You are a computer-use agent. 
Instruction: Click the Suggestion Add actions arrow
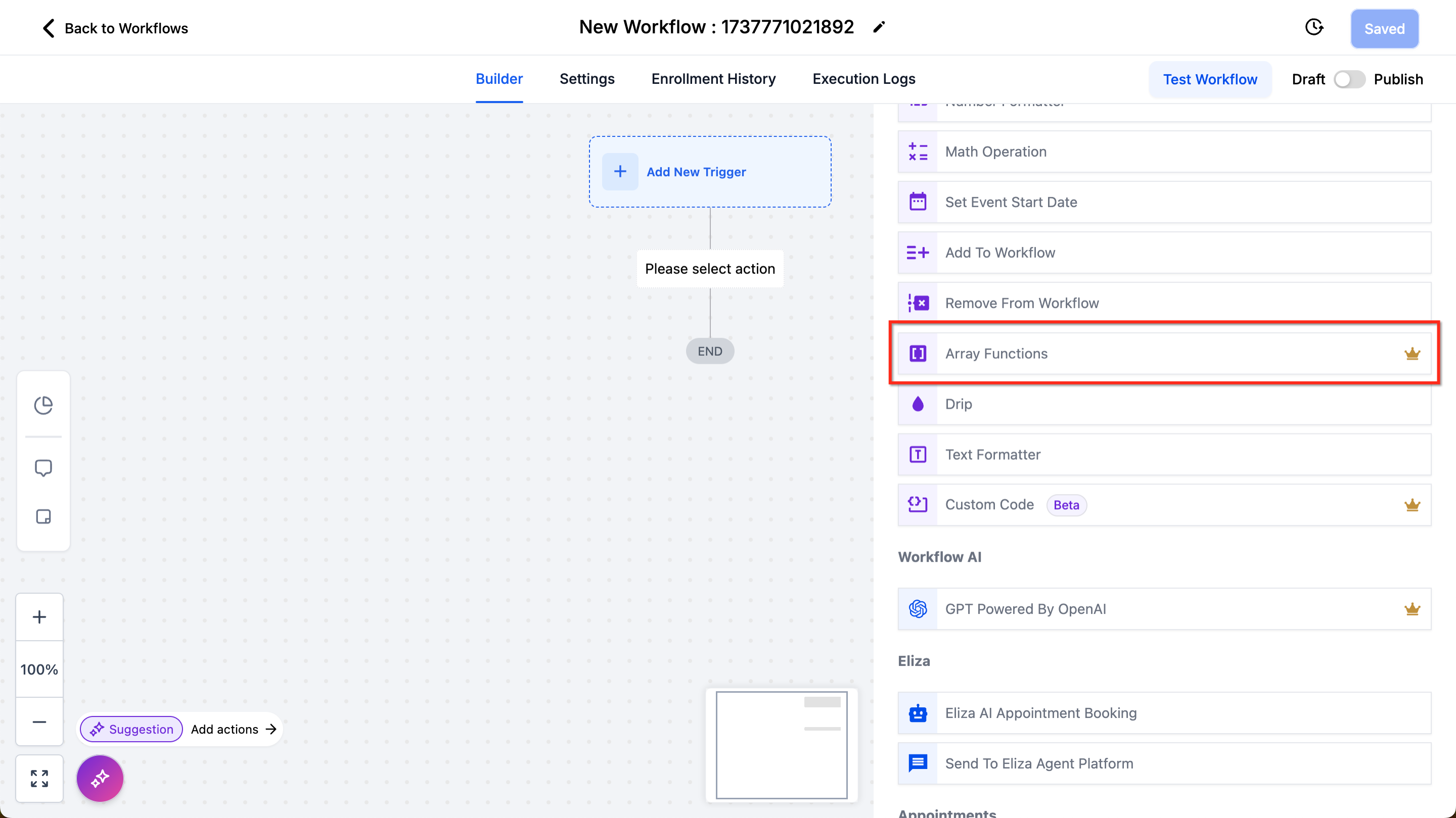click(271, 729)
